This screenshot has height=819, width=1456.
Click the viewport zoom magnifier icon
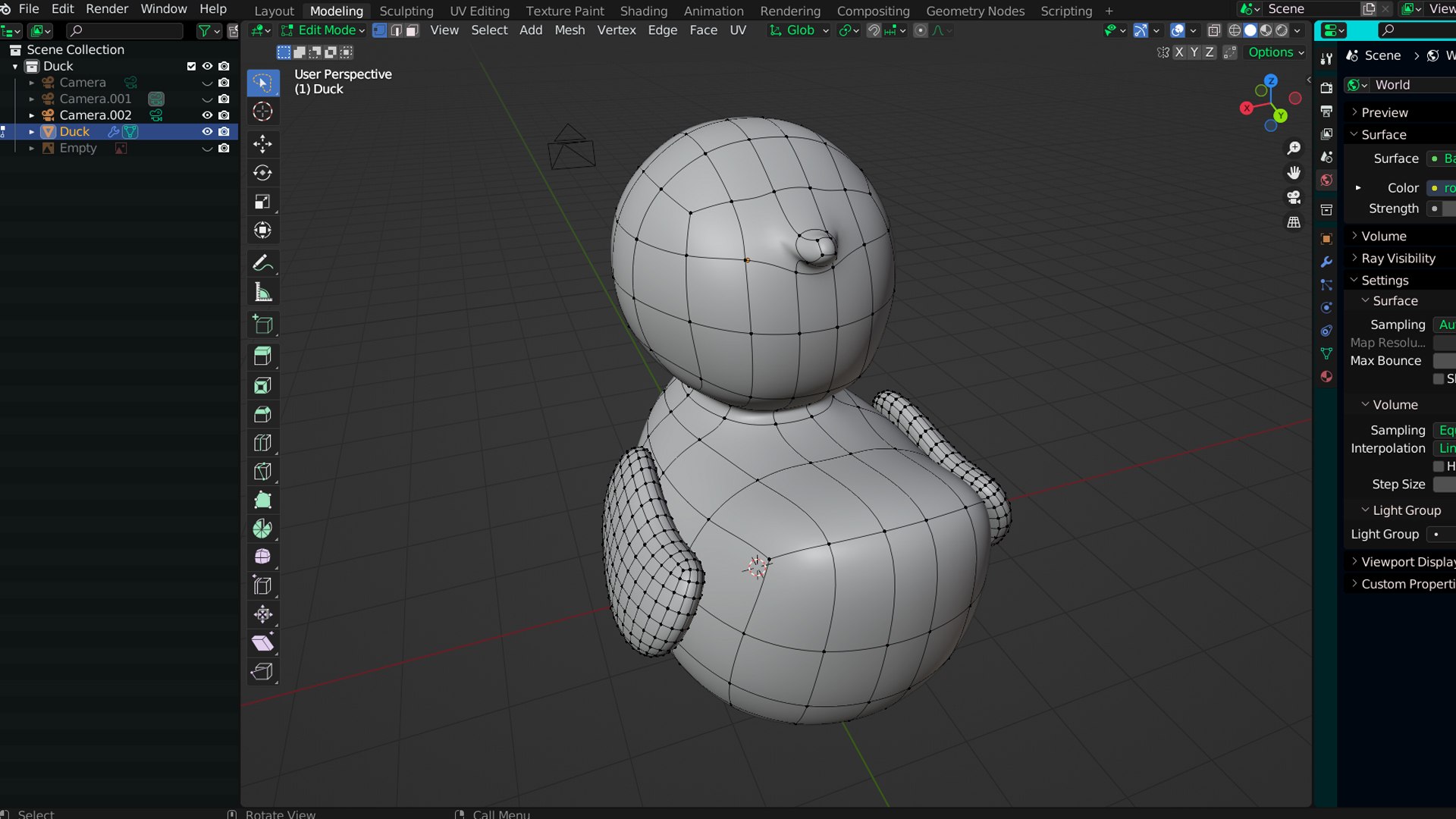pos(1294,148)
